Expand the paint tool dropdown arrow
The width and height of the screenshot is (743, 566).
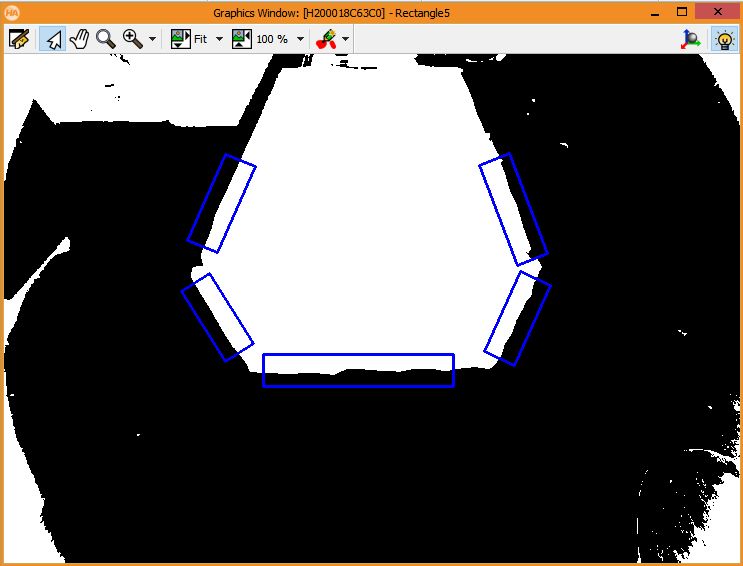[x=345, y=39]
